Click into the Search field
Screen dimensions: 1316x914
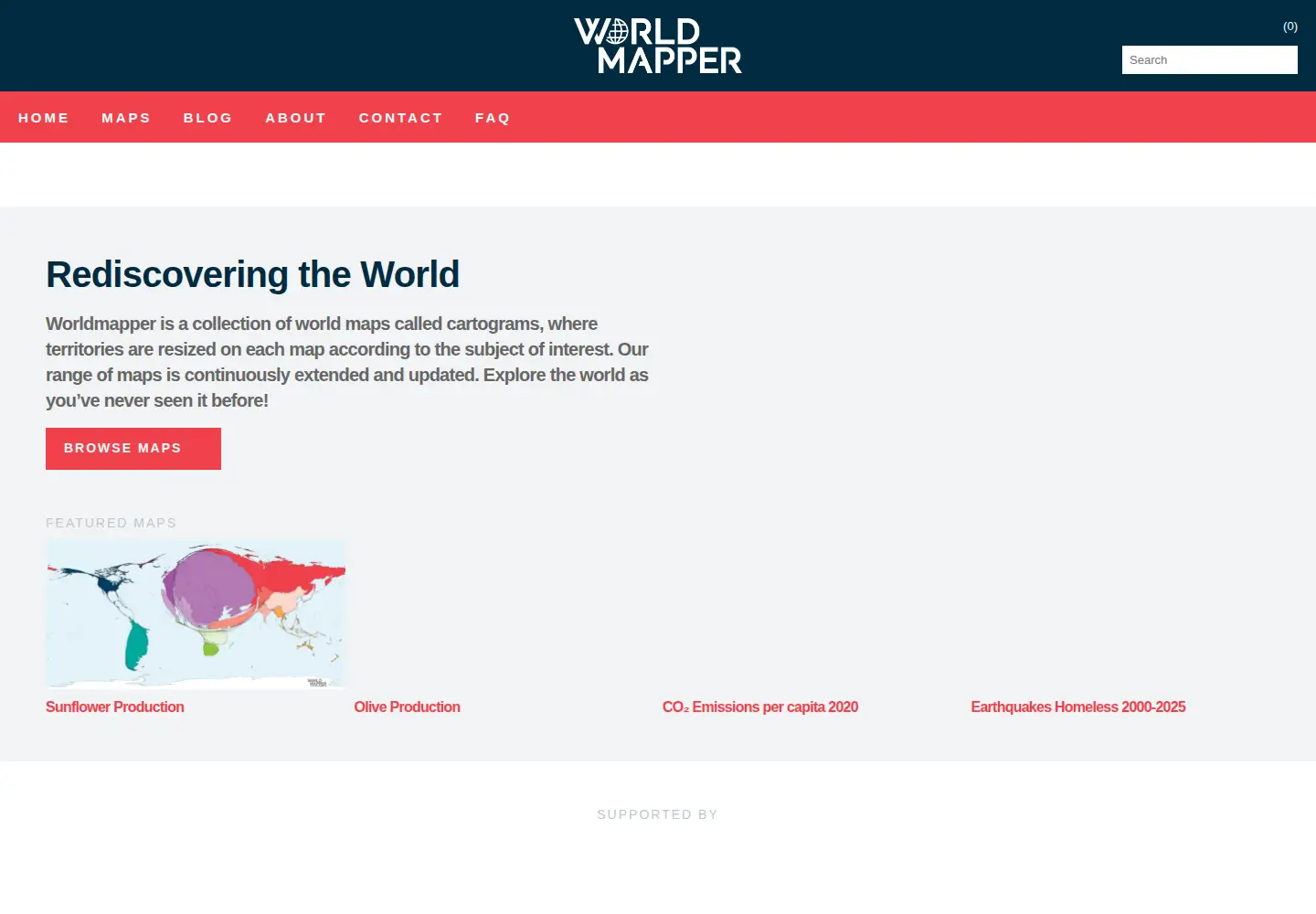coord(1210,60)
